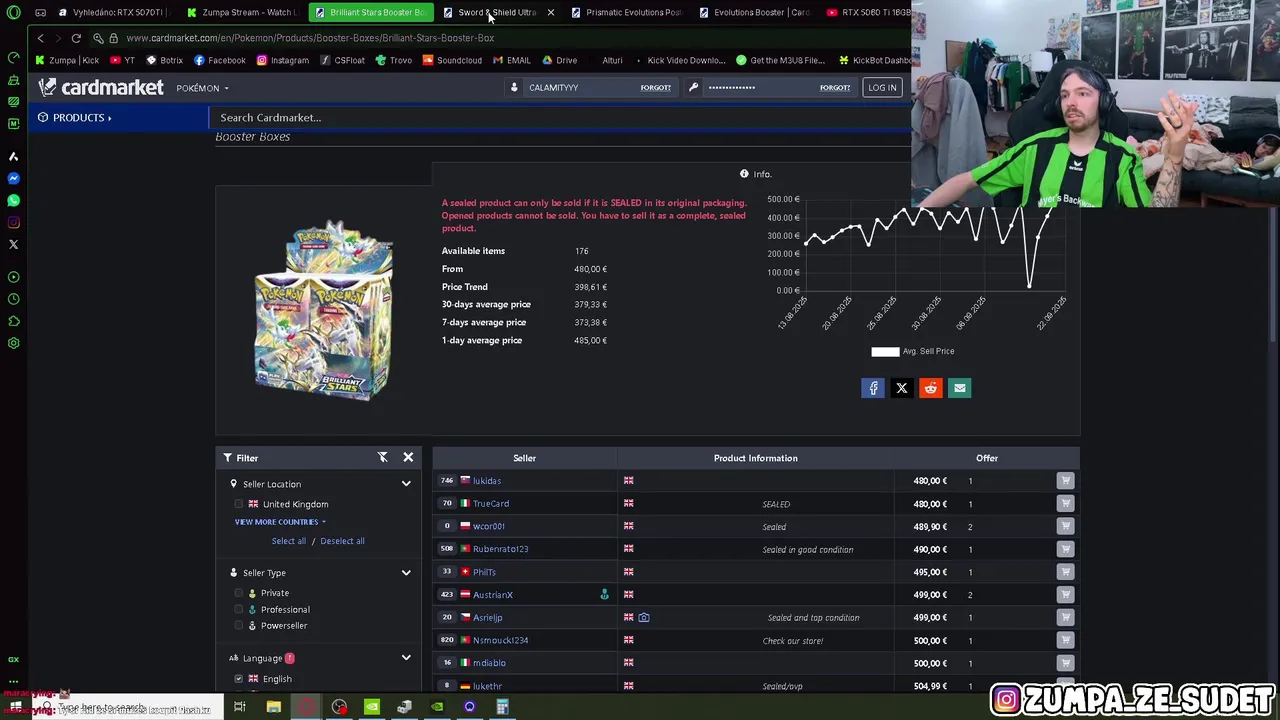
Task: Open WhatsApp in the browser sidebar
Action: (x=13, y=200)
